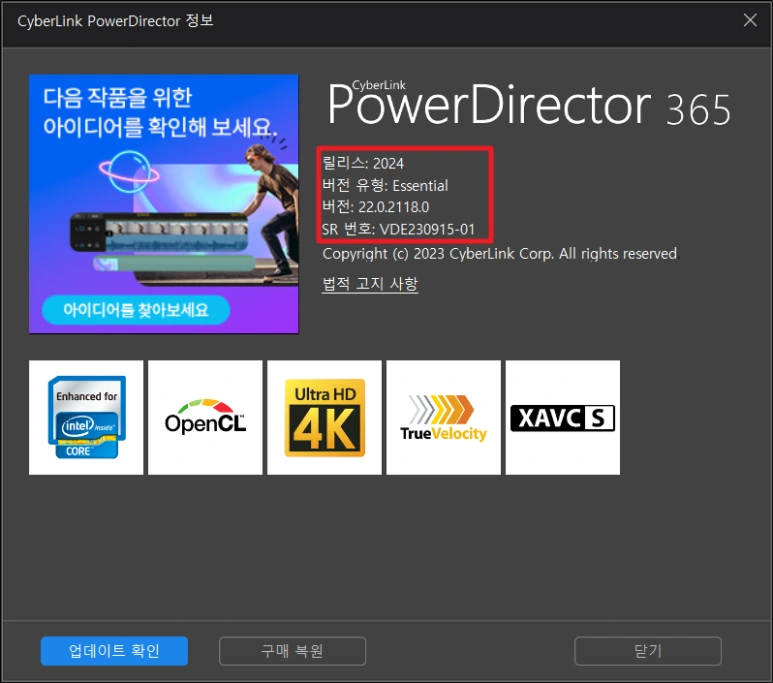Click the Copyright (c) 2023 CyberLink text
The image size is (773, 683).
(x=500, y=253)
